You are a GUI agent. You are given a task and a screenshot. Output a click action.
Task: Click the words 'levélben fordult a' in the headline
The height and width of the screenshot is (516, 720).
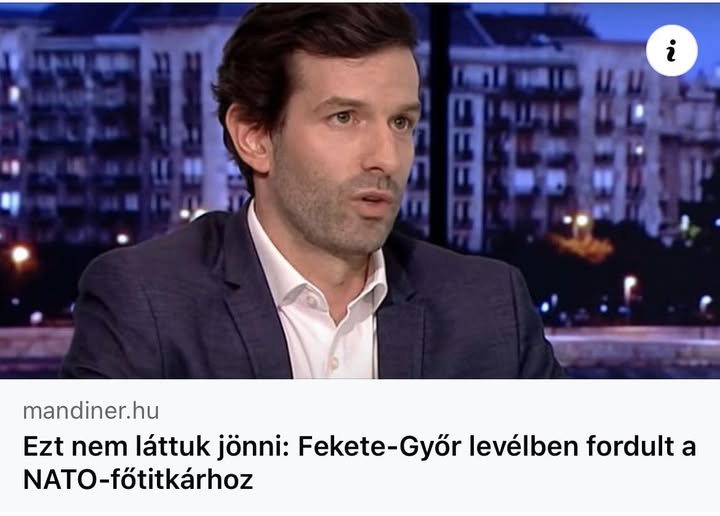click(582, 447)
